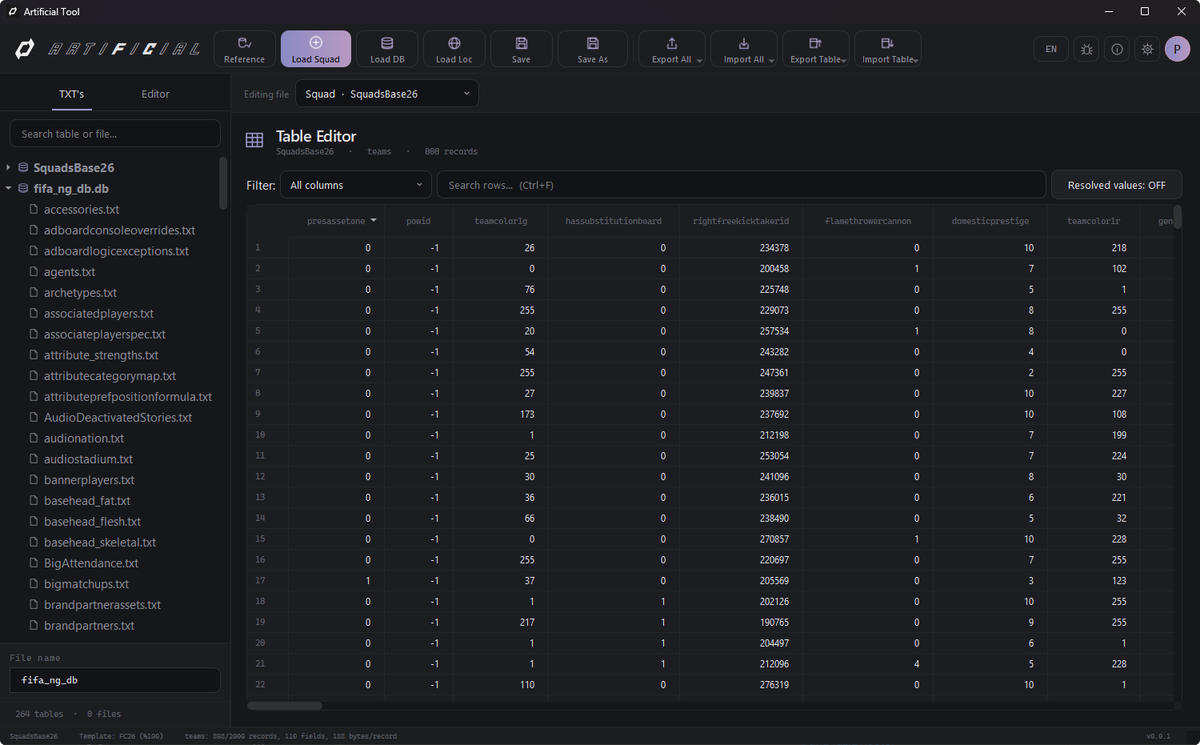Click the file icon of accessories.txt
Image resolution: width=1200 pixels, height=745 pixels.
click(34, 209)
